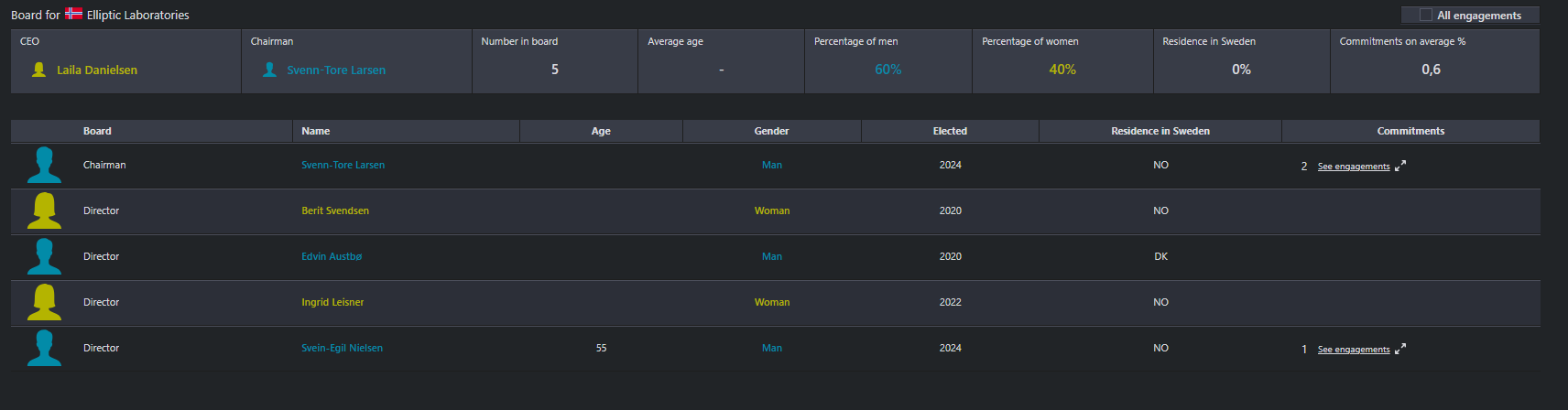Expand engagements arrow for Svein-Egil Nielsen
The height and width of the screenshot is (410, 1568).
point(1400,349)
